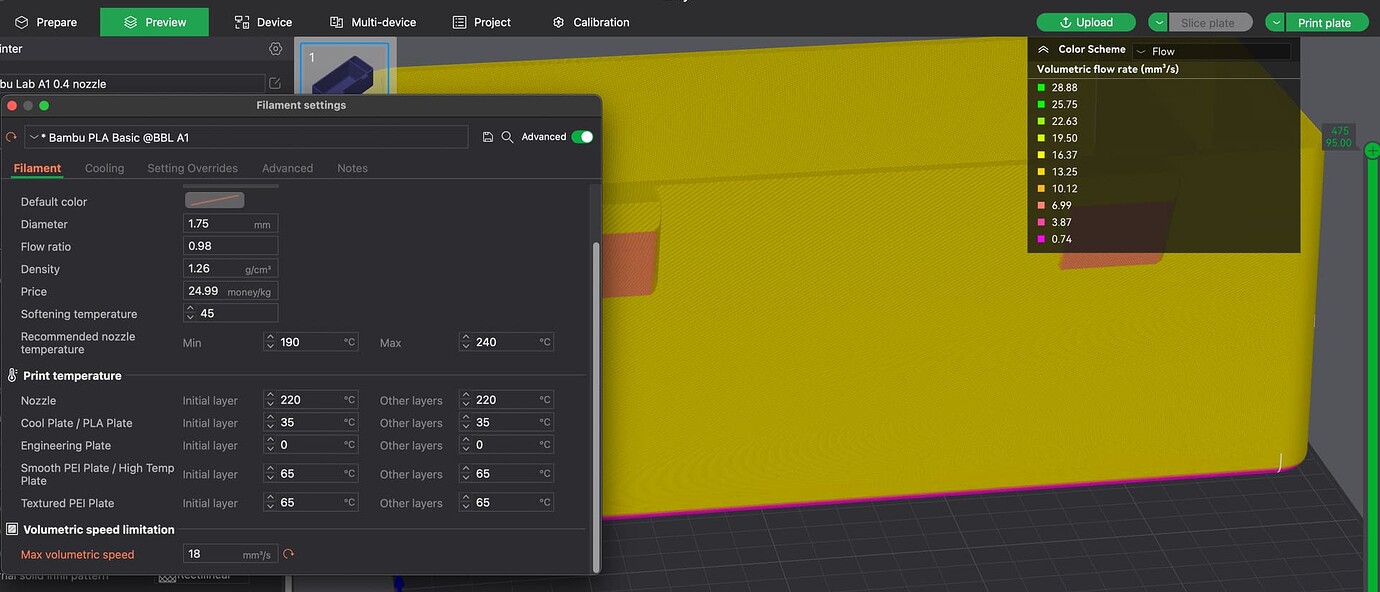Click the Upload button
Image resolution: width=1380 pixels, height=592 pixels.
1086,22
